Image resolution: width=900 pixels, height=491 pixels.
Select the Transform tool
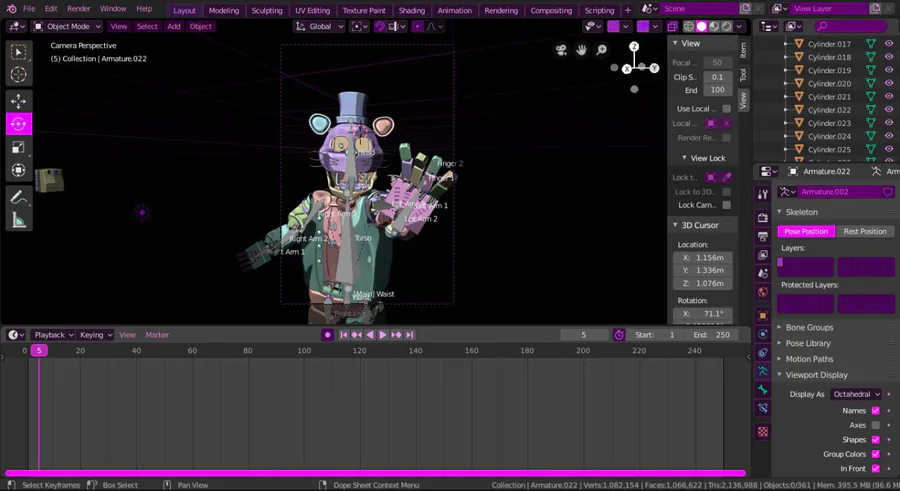point(18,170)
